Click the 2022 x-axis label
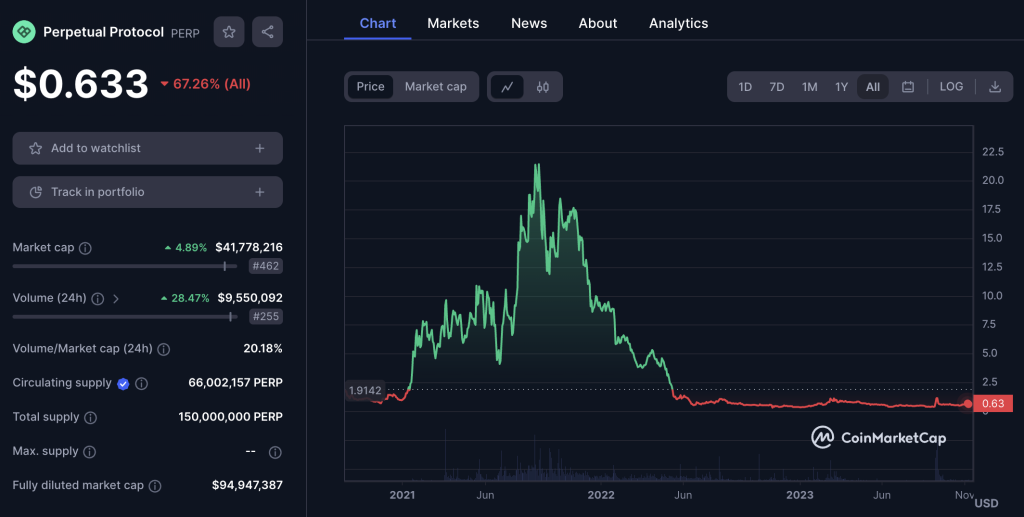This screenshot has height=517, width=1024. [x=601, y=495]
